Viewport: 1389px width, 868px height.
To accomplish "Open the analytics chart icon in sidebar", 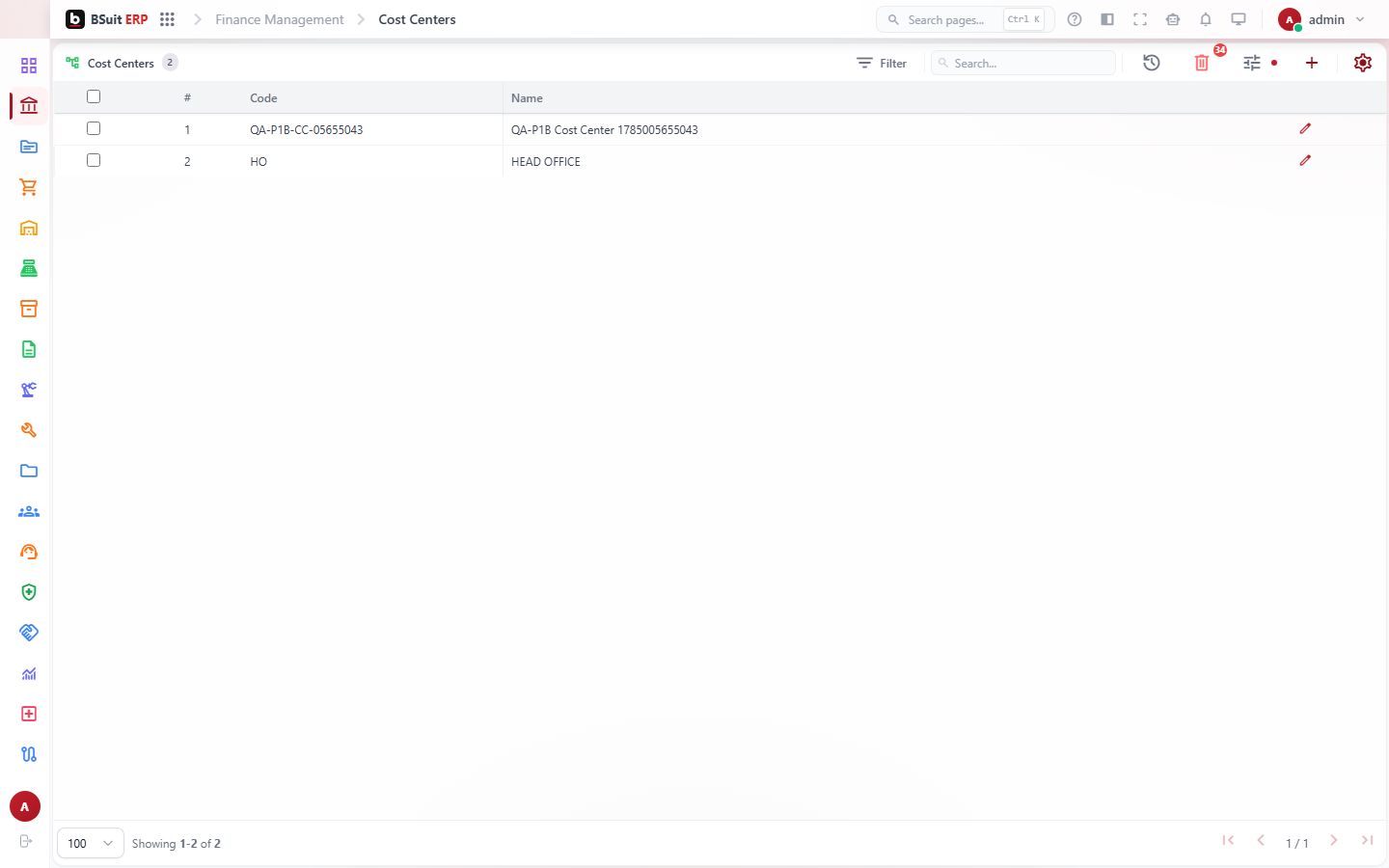I will coord(29,673).
